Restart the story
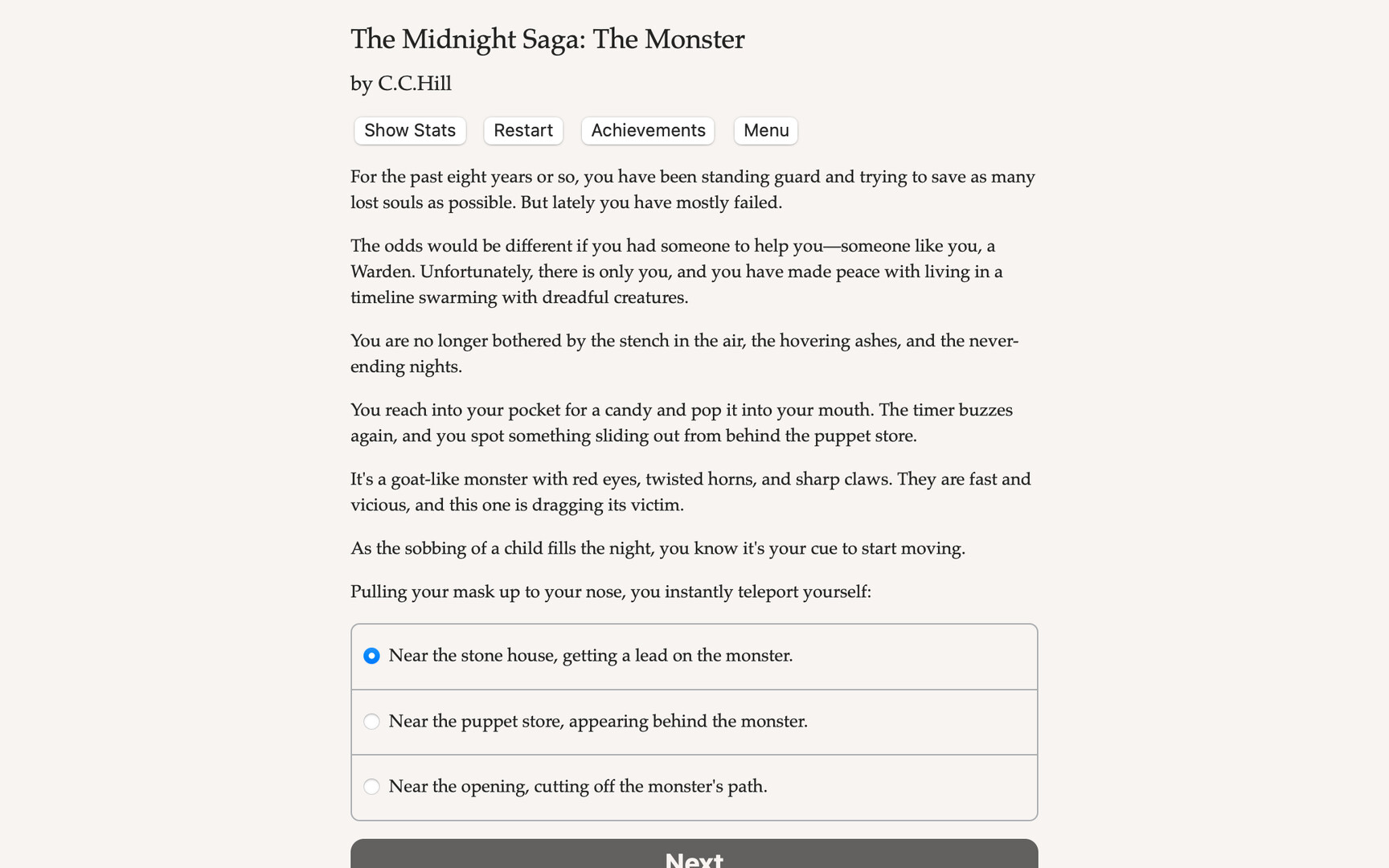 tap(522, 130)
